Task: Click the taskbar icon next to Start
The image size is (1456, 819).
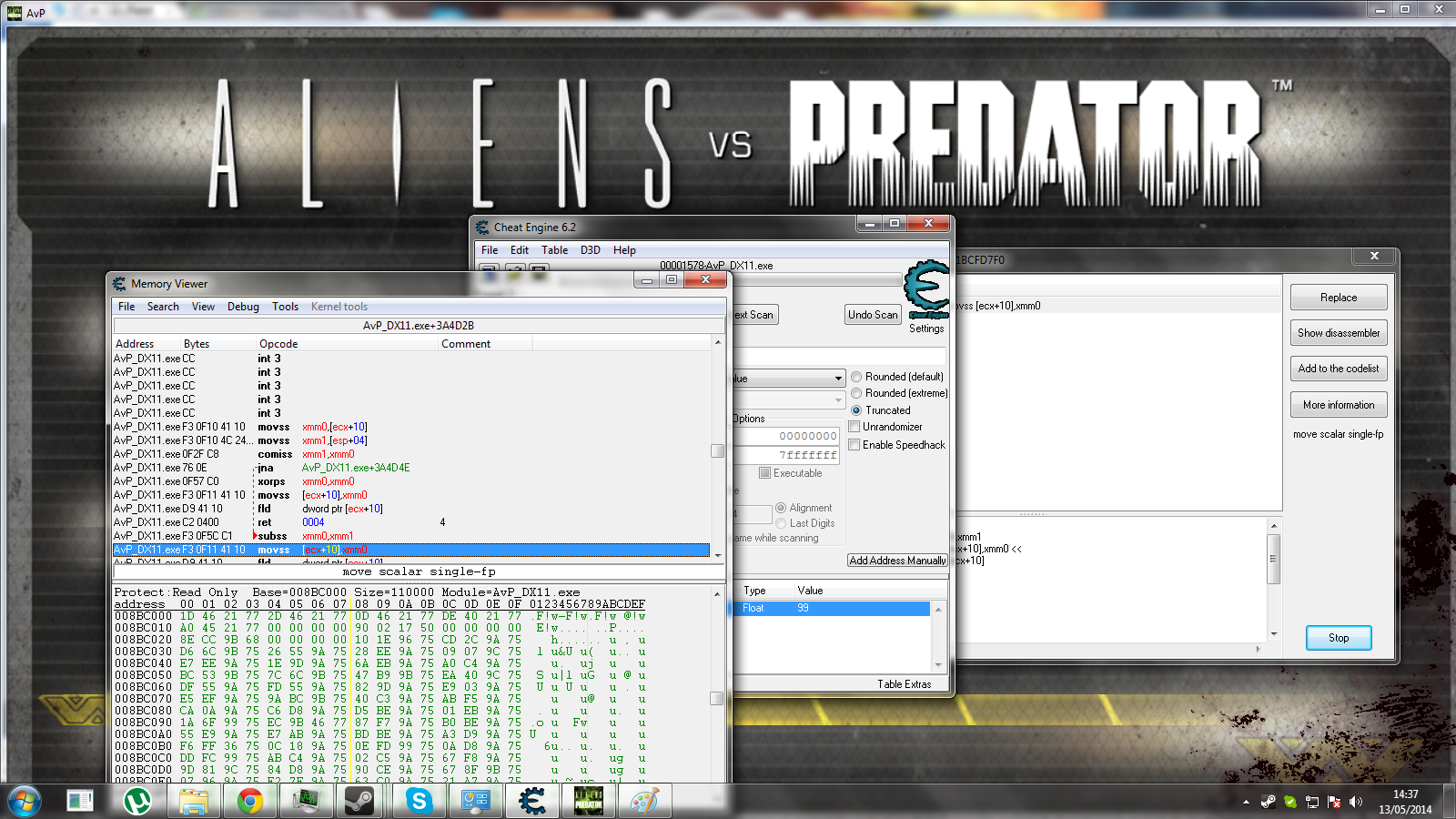Action: (80, 801)
